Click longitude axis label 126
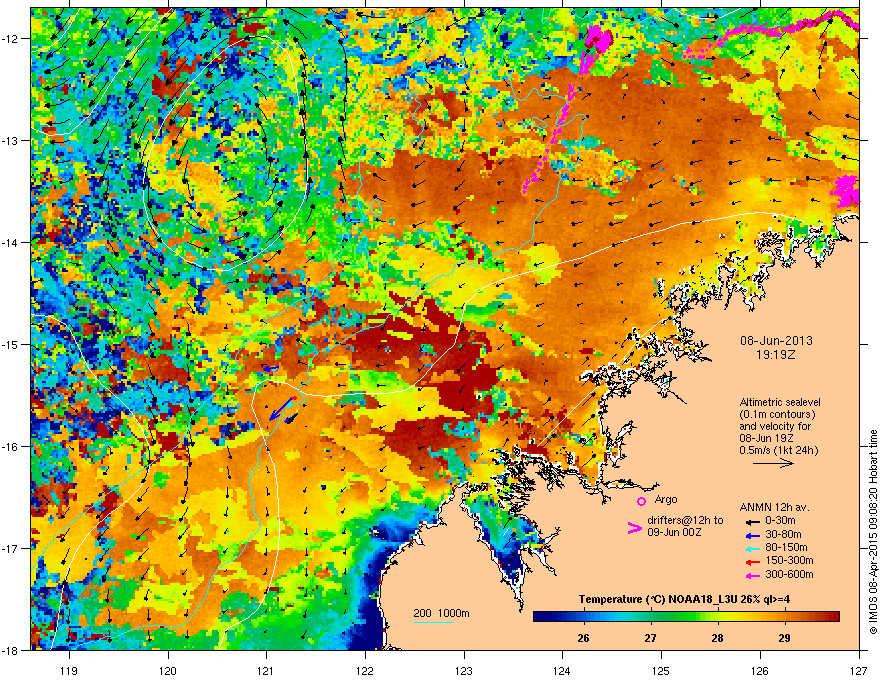This screenshot has height=680, width=880. tap(760, 670)
